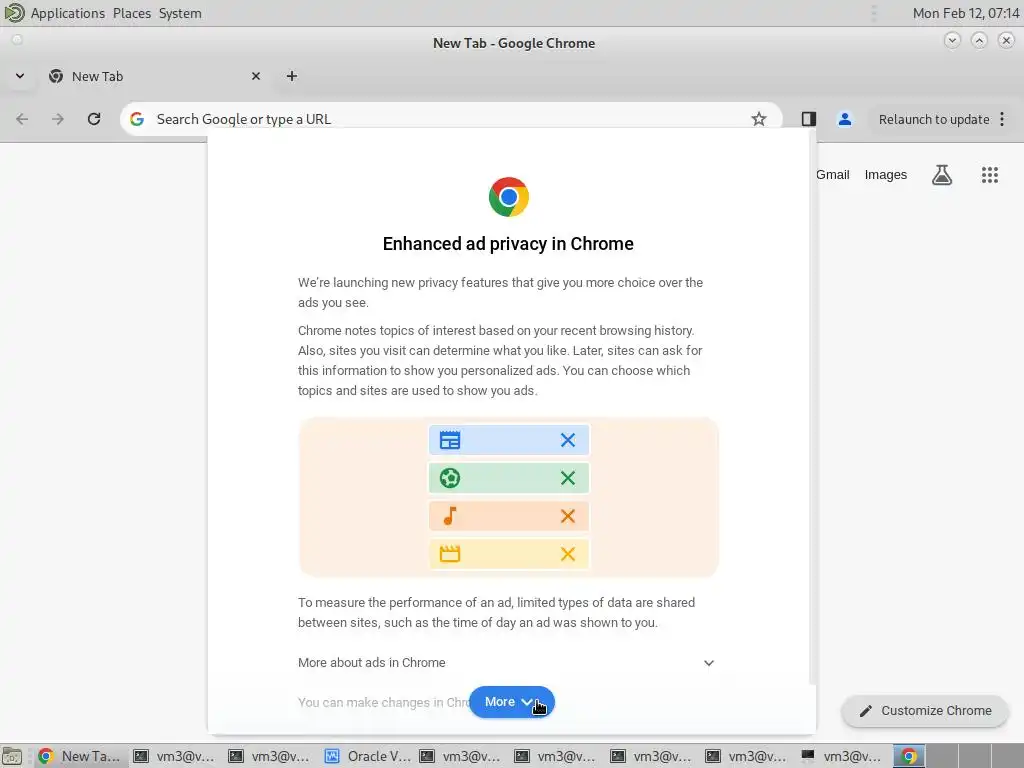
Task: Click Relaunch to update
Action: coord(934,120)
